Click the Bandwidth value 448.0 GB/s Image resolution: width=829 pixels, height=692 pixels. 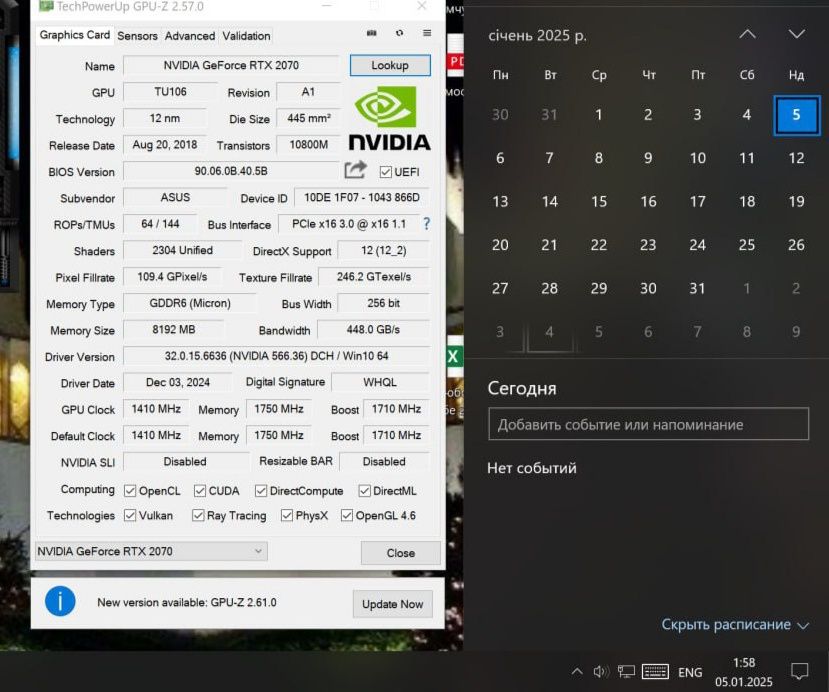(x=373, y=330)
